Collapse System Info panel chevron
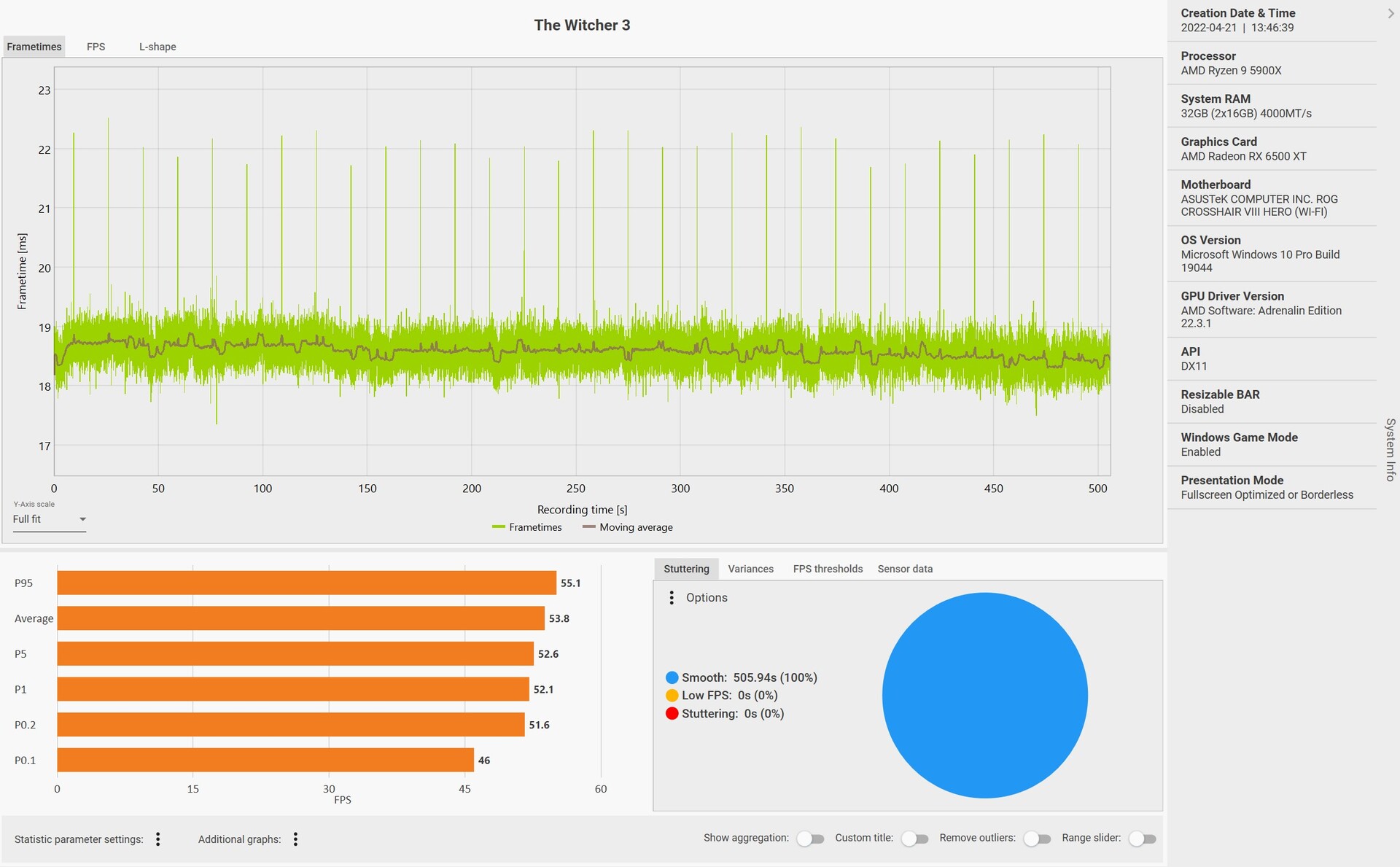The height and width of the screenshot is (867, 1400). 1390,13
